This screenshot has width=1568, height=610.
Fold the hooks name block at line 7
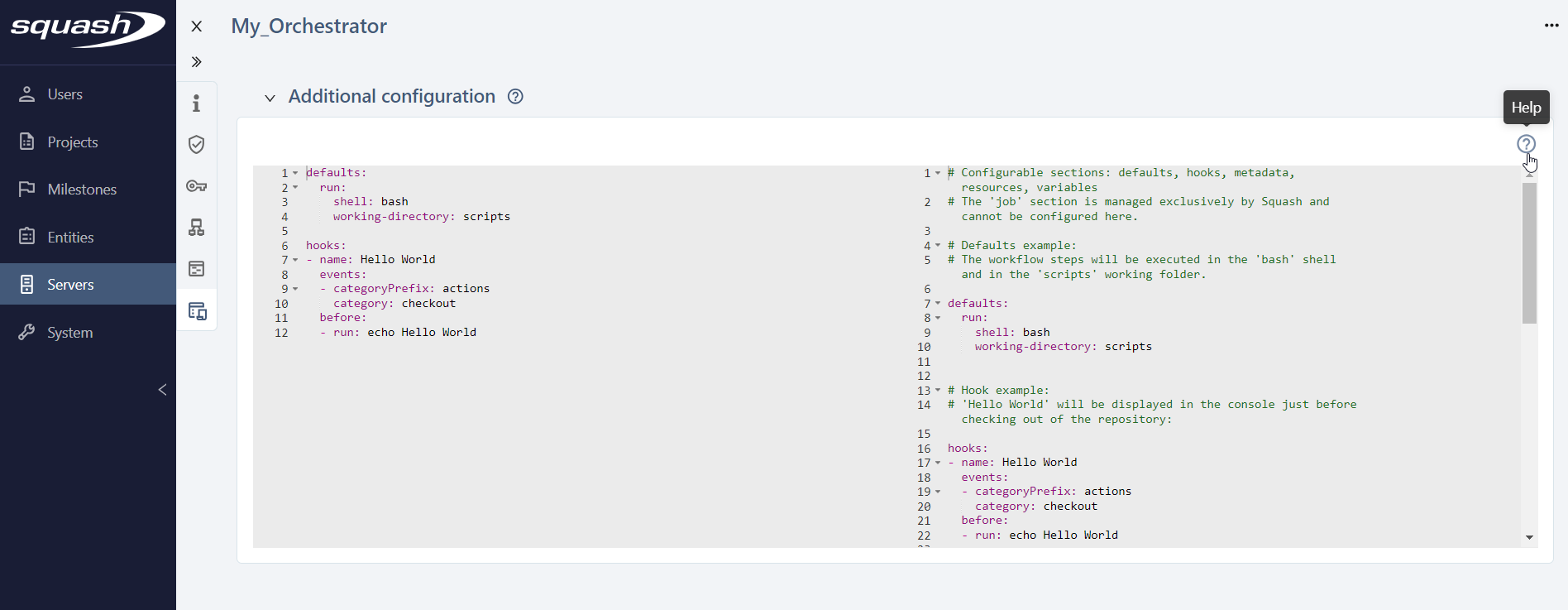[295, 260]
